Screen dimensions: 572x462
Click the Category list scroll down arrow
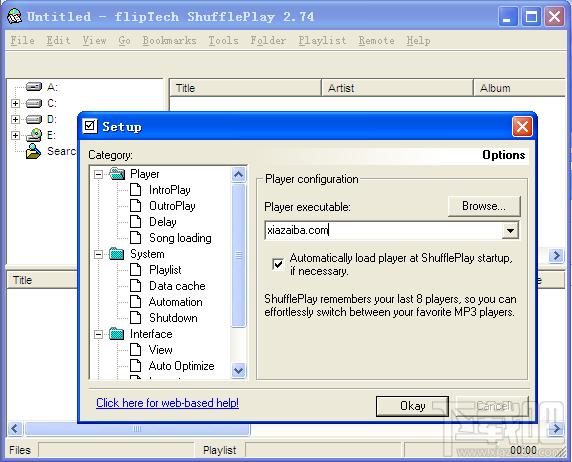(239, 371)
